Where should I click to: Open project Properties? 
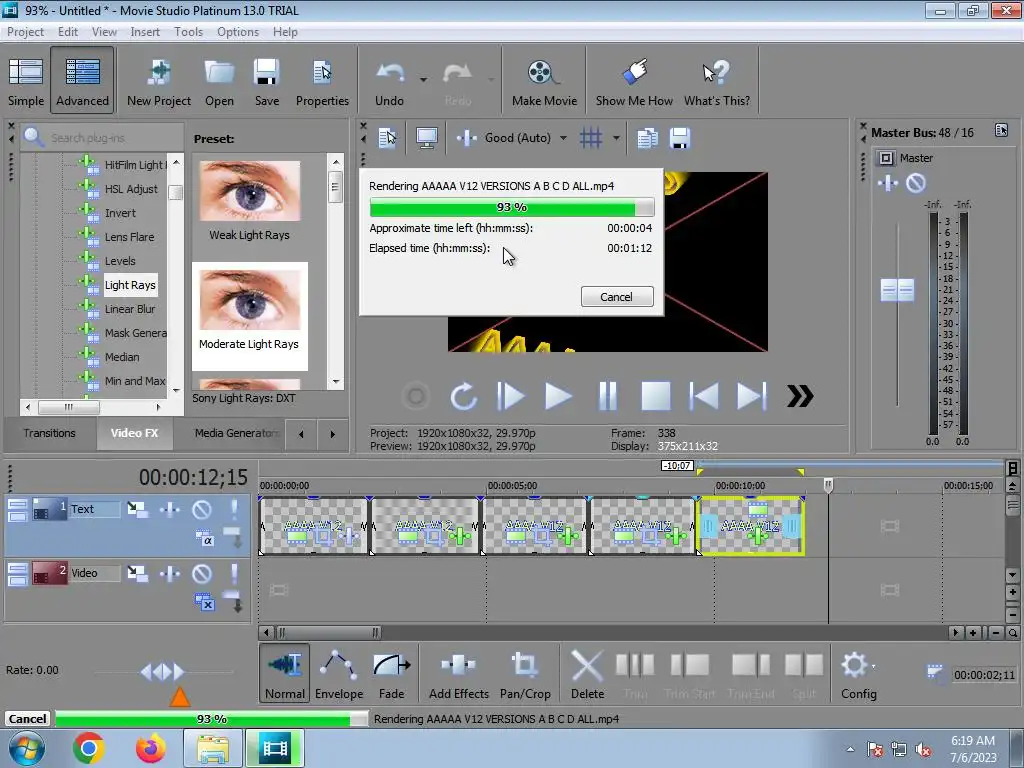[322, 82]
